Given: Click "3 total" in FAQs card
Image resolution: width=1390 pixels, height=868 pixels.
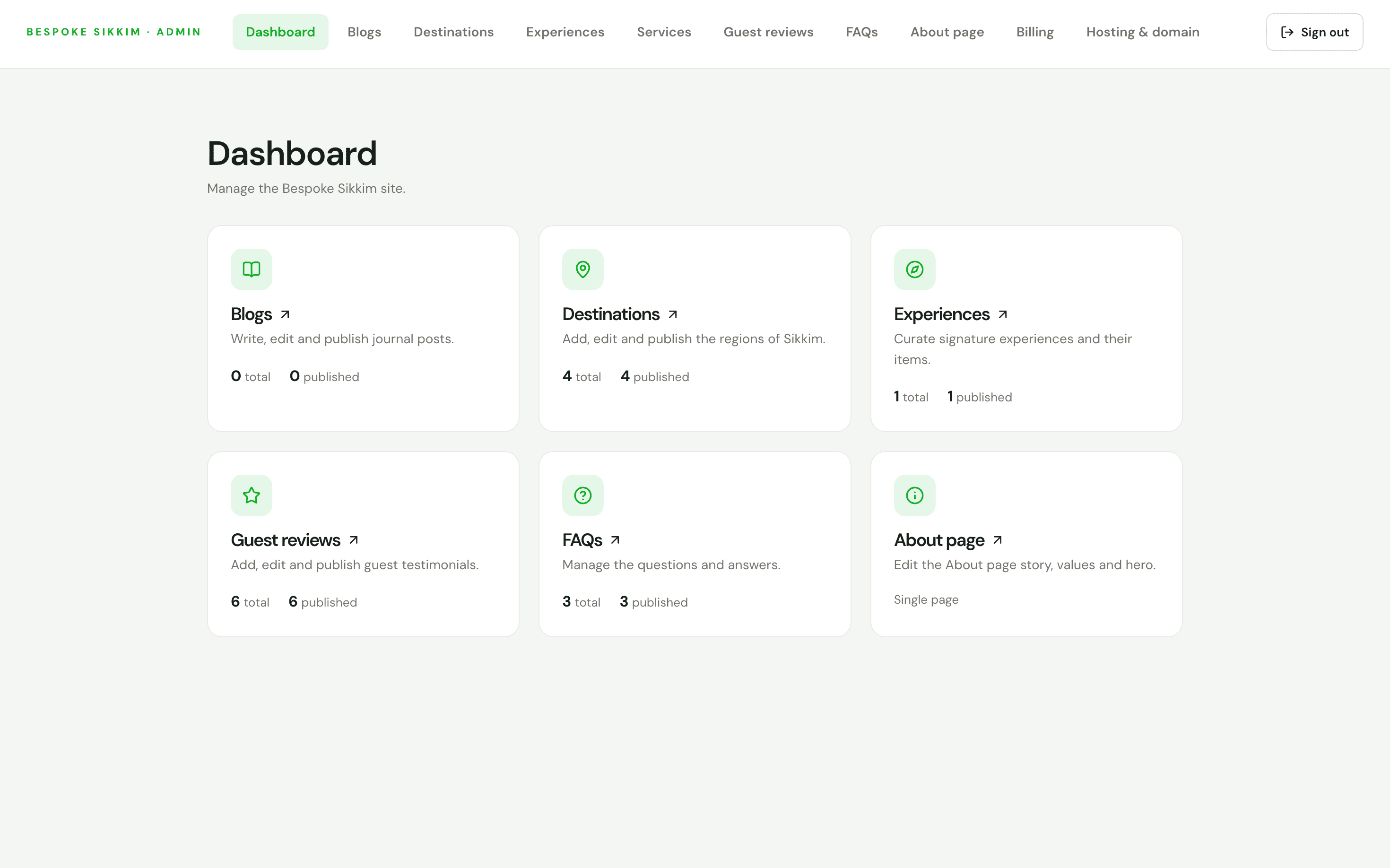Looking at the screenshot, I should point(581,602).
